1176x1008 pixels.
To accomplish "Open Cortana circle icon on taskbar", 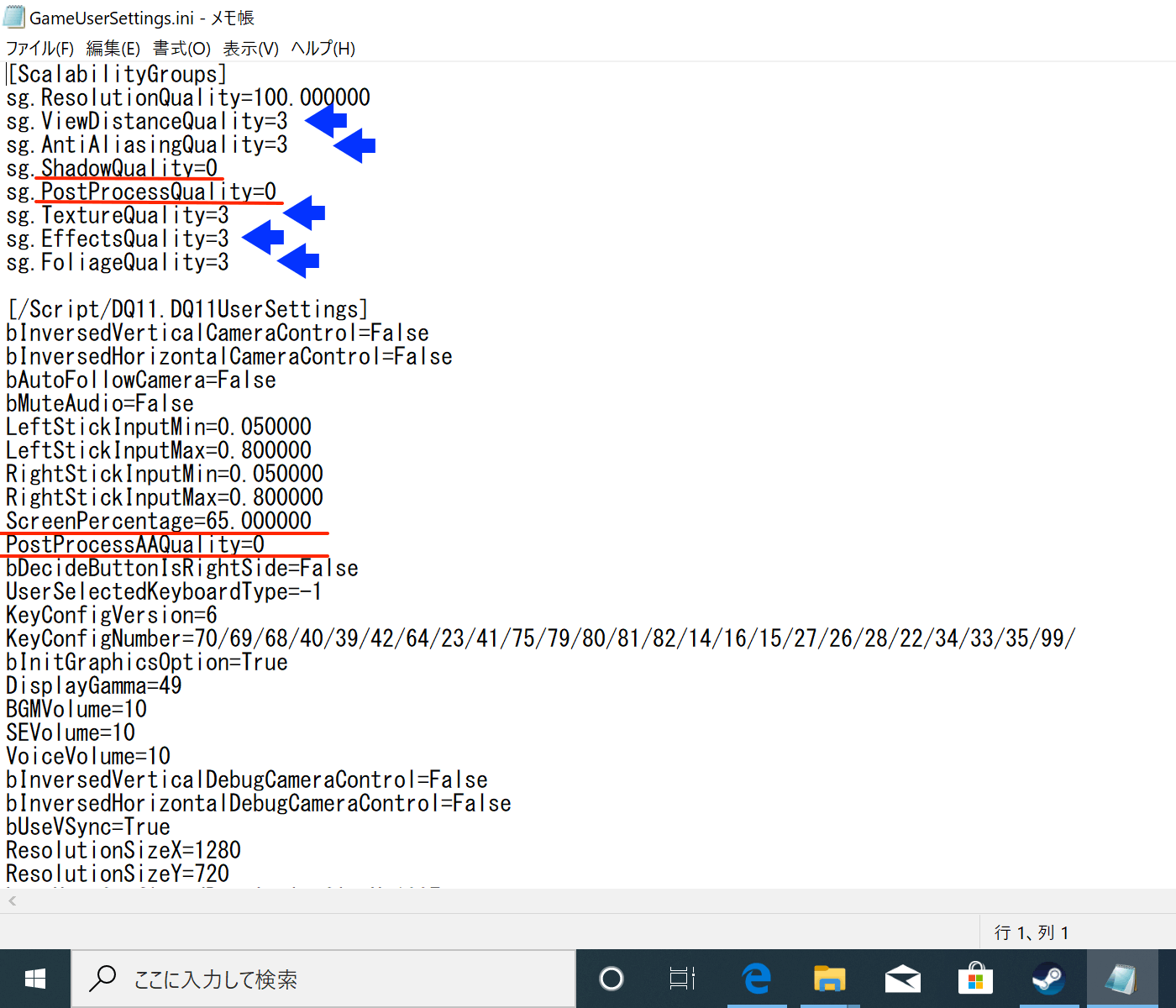I will [612, 979].
